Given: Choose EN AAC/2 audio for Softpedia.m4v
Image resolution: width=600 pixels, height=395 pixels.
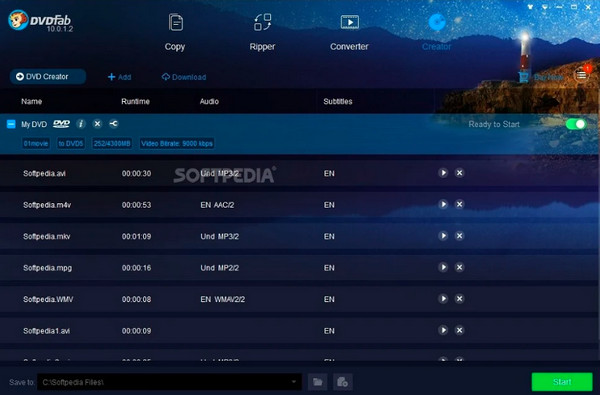Looking at the screenshot, I should [x=217, y=205].
